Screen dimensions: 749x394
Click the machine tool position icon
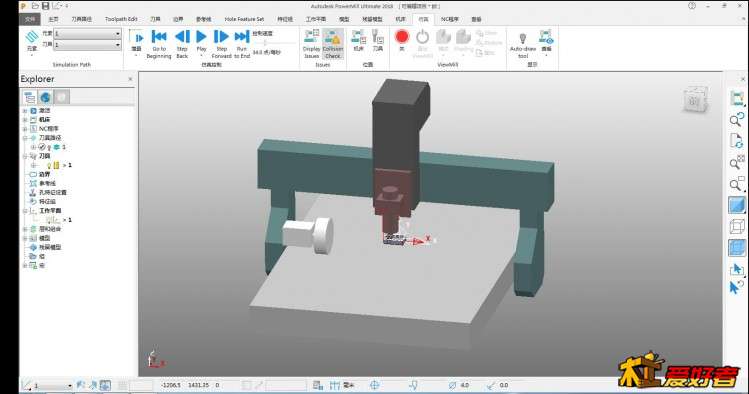tap(358, 37)
